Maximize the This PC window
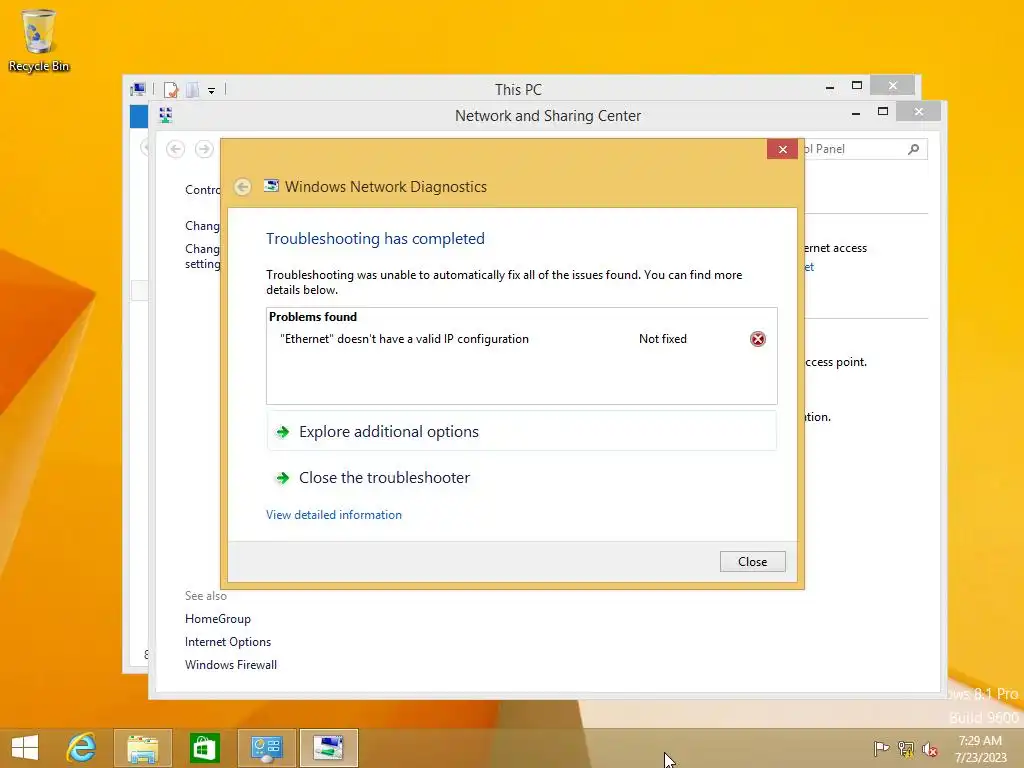 click(857, 86)
